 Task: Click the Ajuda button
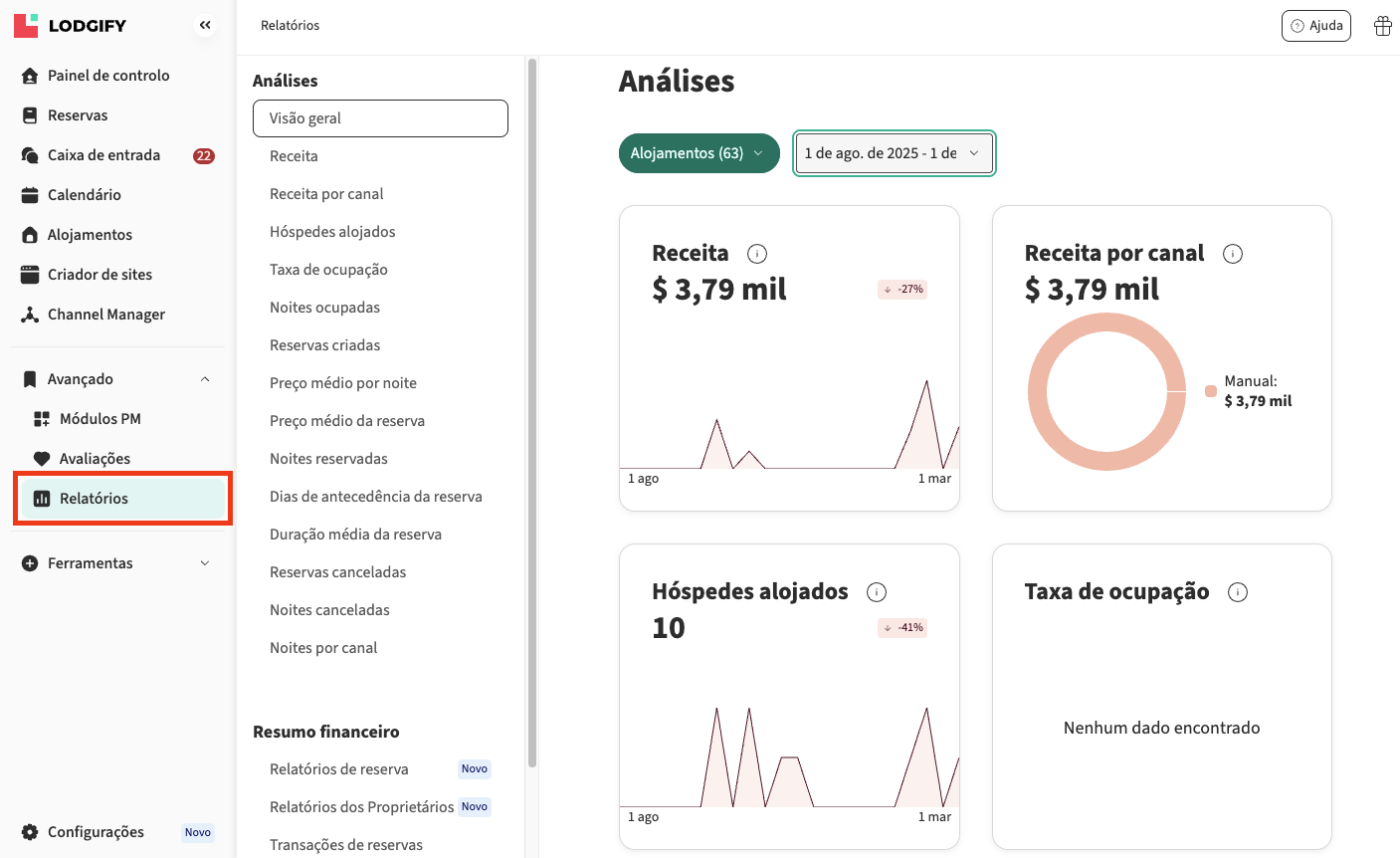[x=1315, y=26]
